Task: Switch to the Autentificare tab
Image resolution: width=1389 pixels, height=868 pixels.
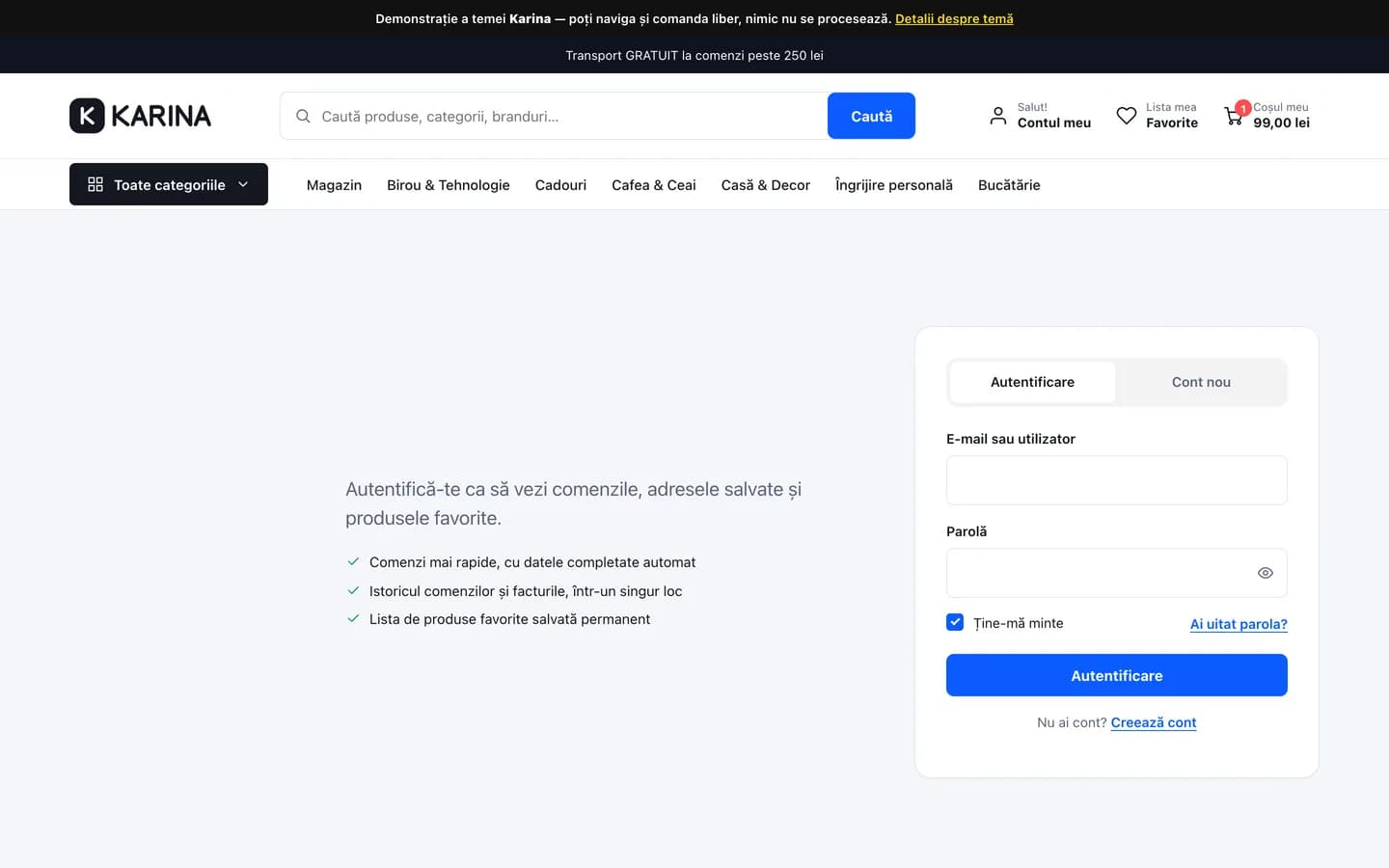Action: (x=1032, y=382)
